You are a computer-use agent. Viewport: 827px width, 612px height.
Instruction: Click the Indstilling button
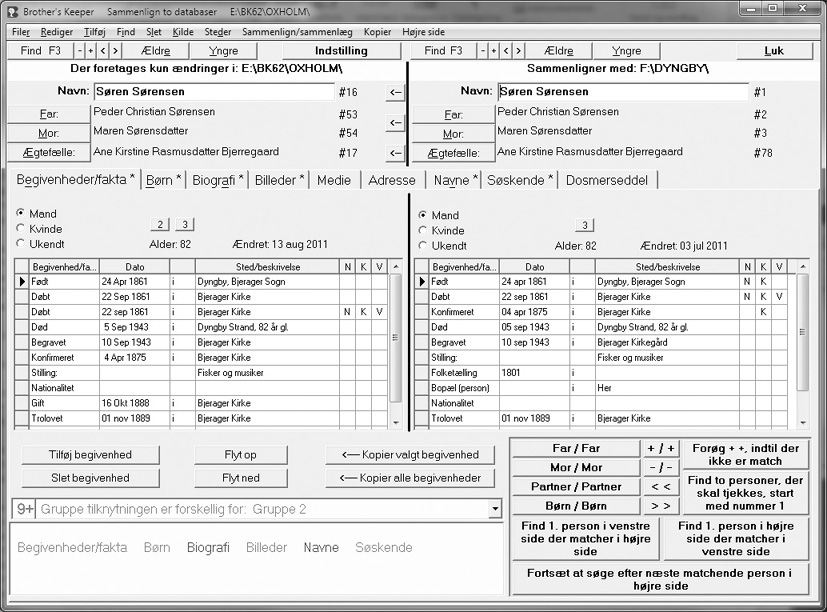(341, 51)
